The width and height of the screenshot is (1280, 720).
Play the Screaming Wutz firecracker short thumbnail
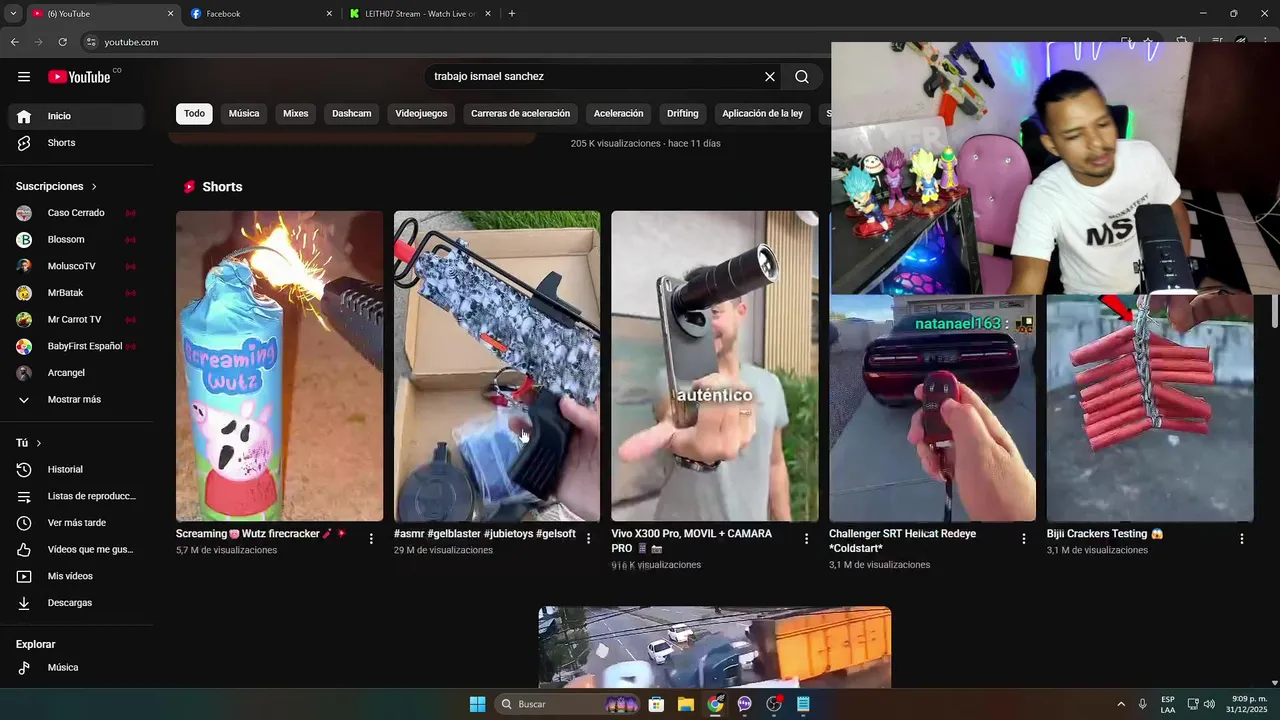click(279, 366)
